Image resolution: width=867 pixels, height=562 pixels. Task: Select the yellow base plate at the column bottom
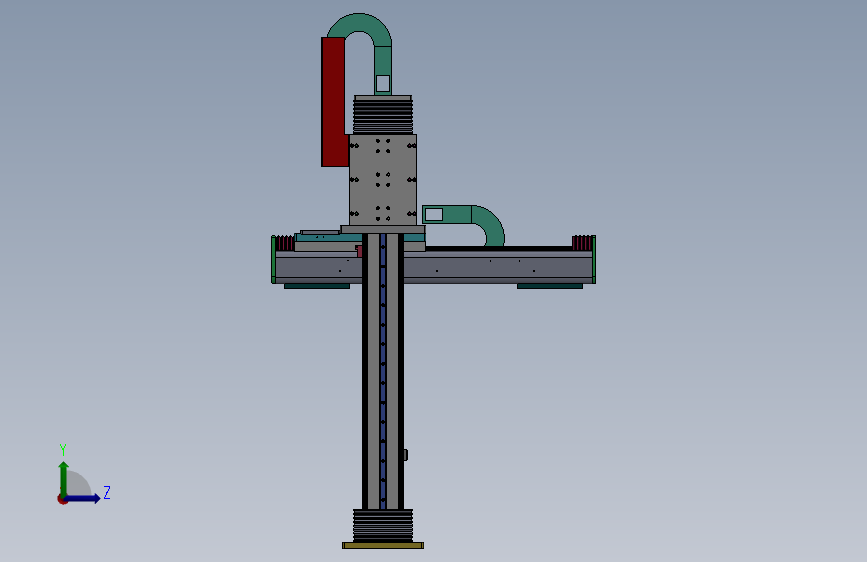click(383, 545)
